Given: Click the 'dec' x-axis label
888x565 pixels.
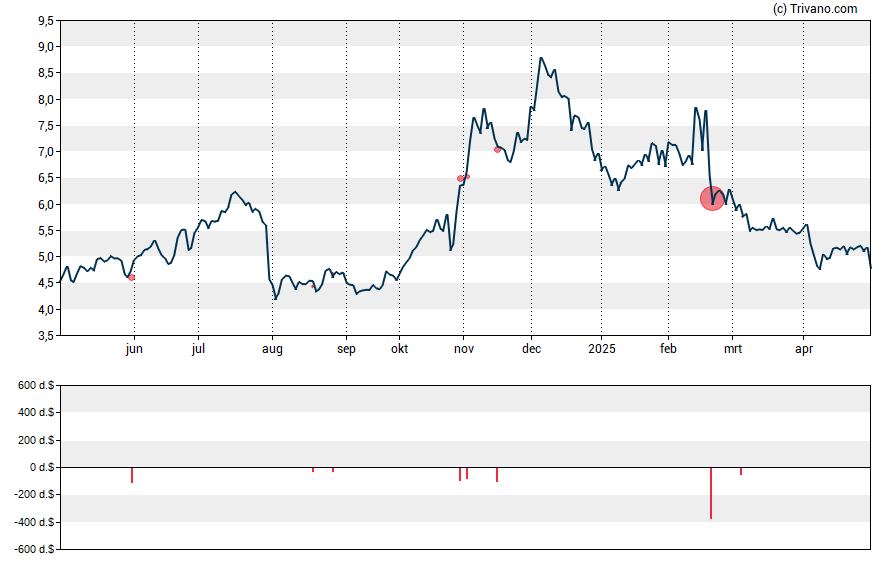Looking at the screenshot, I should [x=531, y=349].
